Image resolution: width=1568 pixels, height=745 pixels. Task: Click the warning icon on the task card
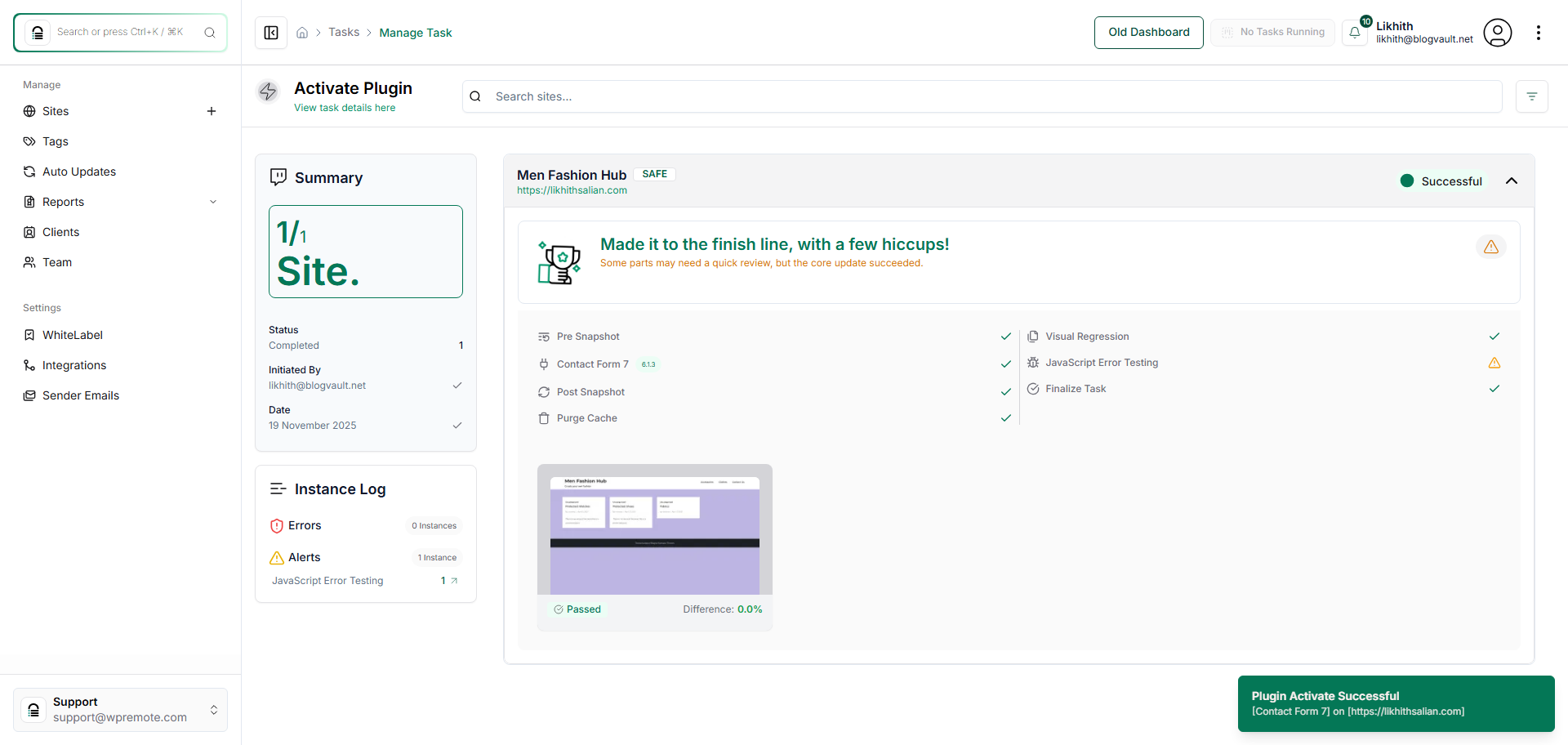point(1491,247)
